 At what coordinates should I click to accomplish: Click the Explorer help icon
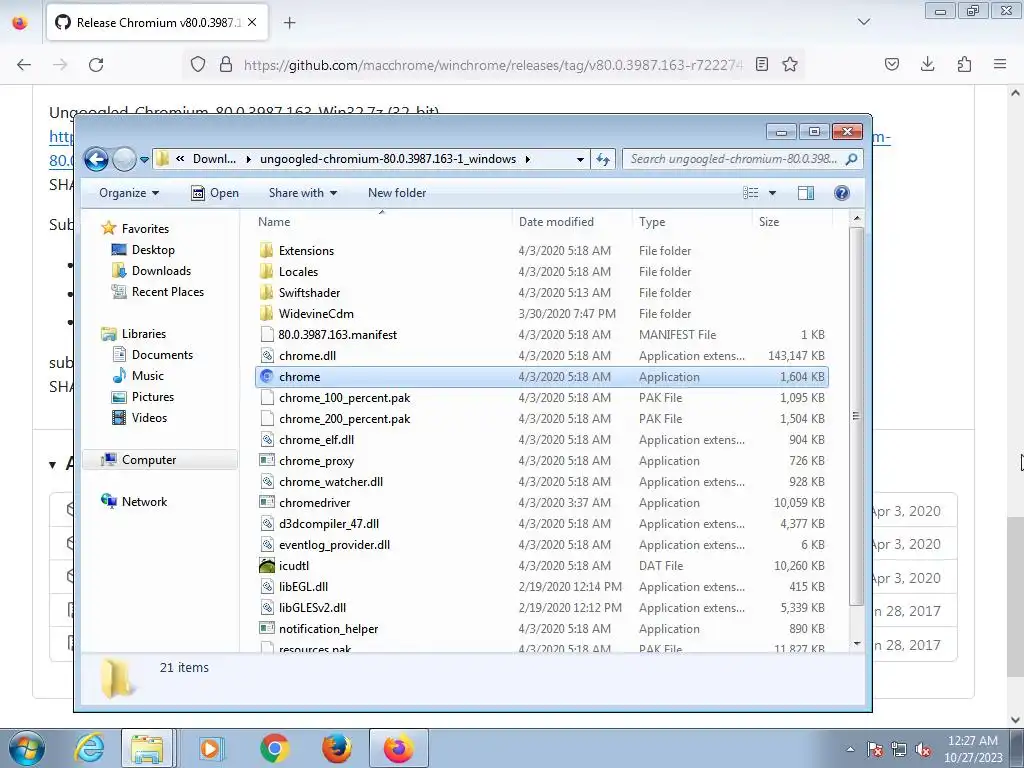tap(842, 193)
